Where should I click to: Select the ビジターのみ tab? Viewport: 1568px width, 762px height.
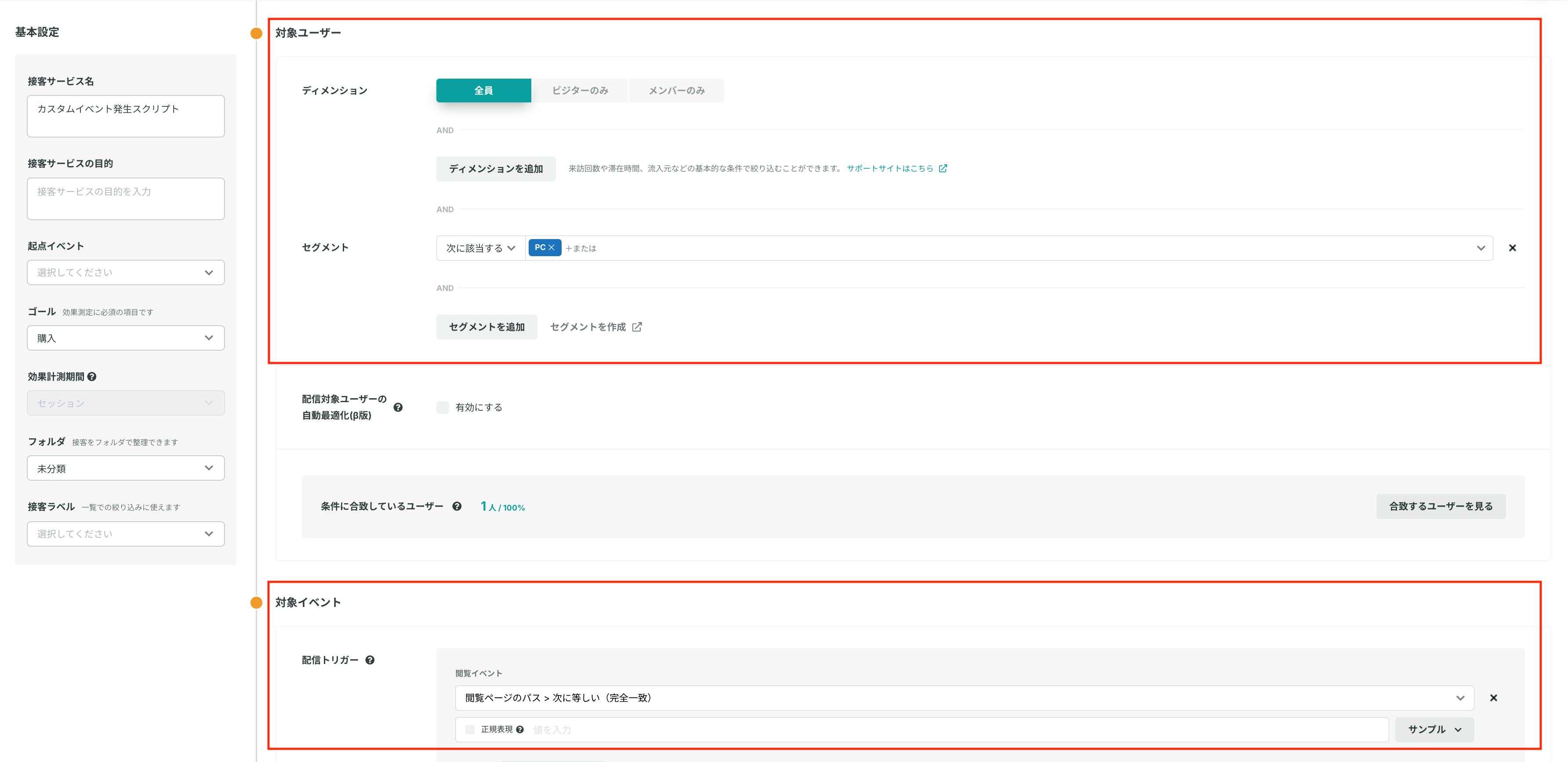[580, 91]
